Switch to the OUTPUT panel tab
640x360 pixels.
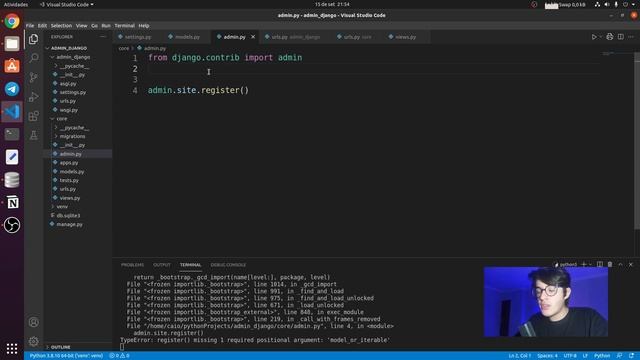[162, 265]
